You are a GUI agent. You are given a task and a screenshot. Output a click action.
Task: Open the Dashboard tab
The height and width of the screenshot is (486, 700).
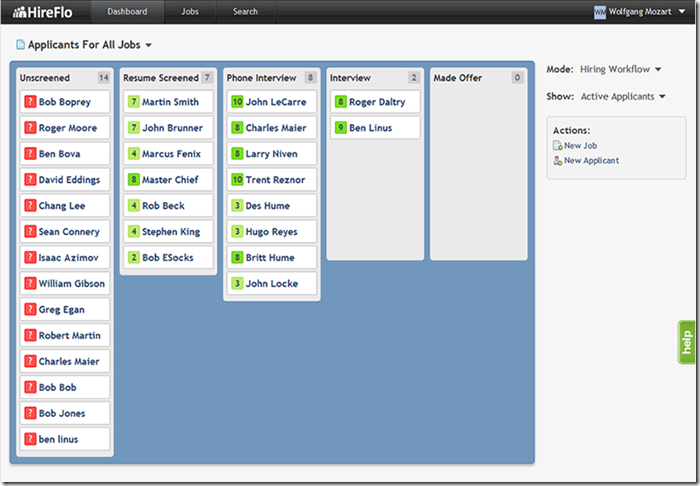click(127, 12)
